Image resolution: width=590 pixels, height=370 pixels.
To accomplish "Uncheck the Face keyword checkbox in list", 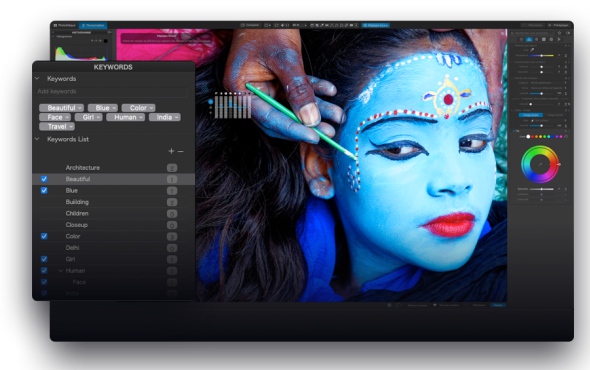I will point(44,282).
